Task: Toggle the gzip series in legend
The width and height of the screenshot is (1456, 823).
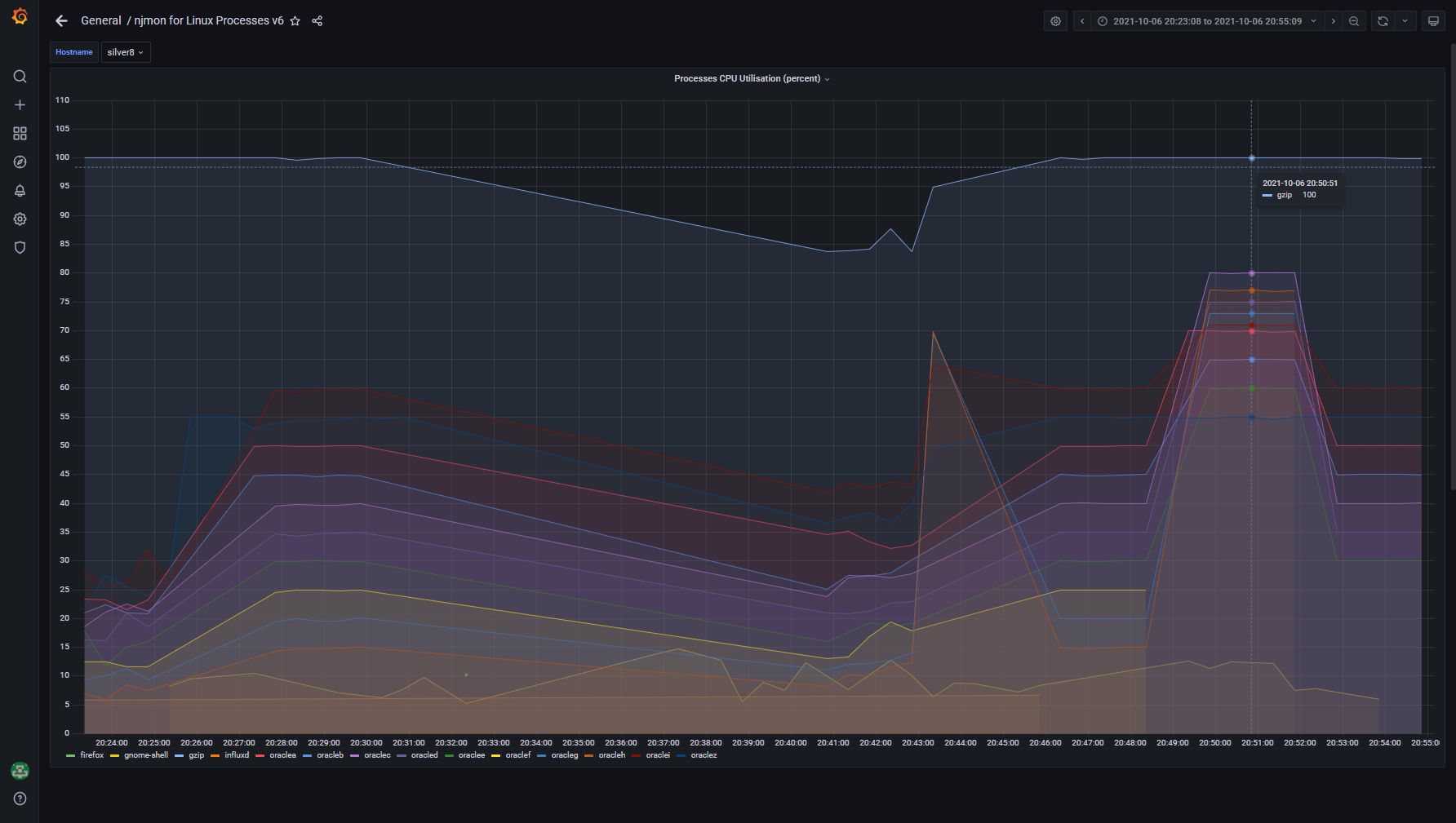Action: tap(197, 755)
